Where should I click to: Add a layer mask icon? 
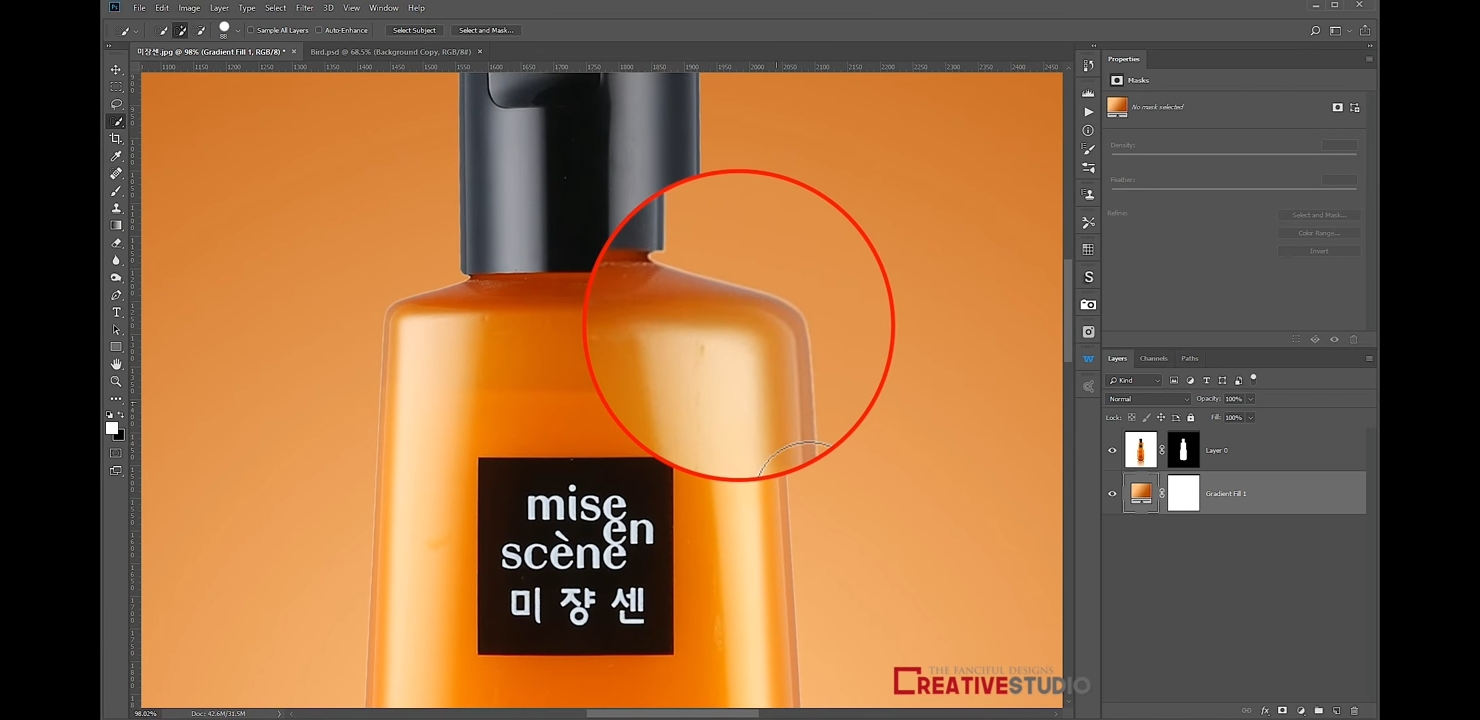point(1283,711)
